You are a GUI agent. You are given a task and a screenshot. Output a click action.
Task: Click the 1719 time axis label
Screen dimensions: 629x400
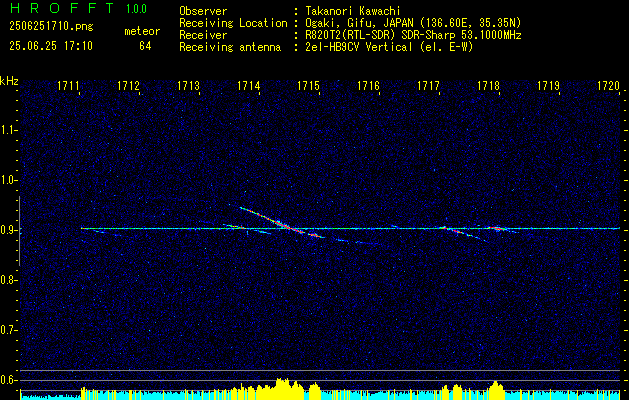coord(548,86)
